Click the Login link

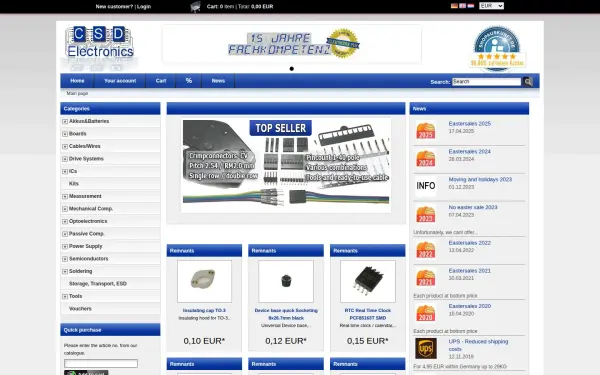(x=144, y=7)
